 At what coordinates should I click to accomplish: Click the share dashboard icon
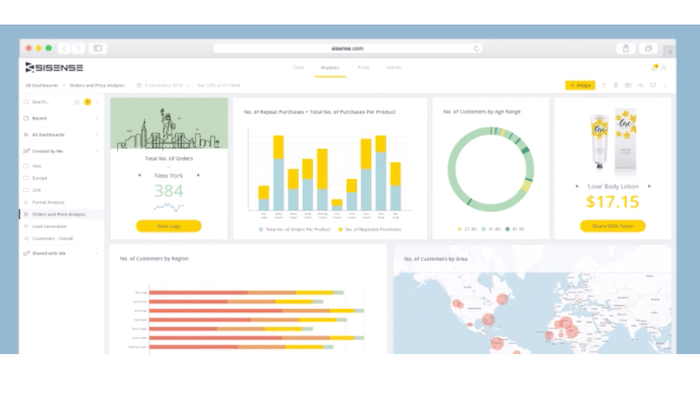point(641,85)
